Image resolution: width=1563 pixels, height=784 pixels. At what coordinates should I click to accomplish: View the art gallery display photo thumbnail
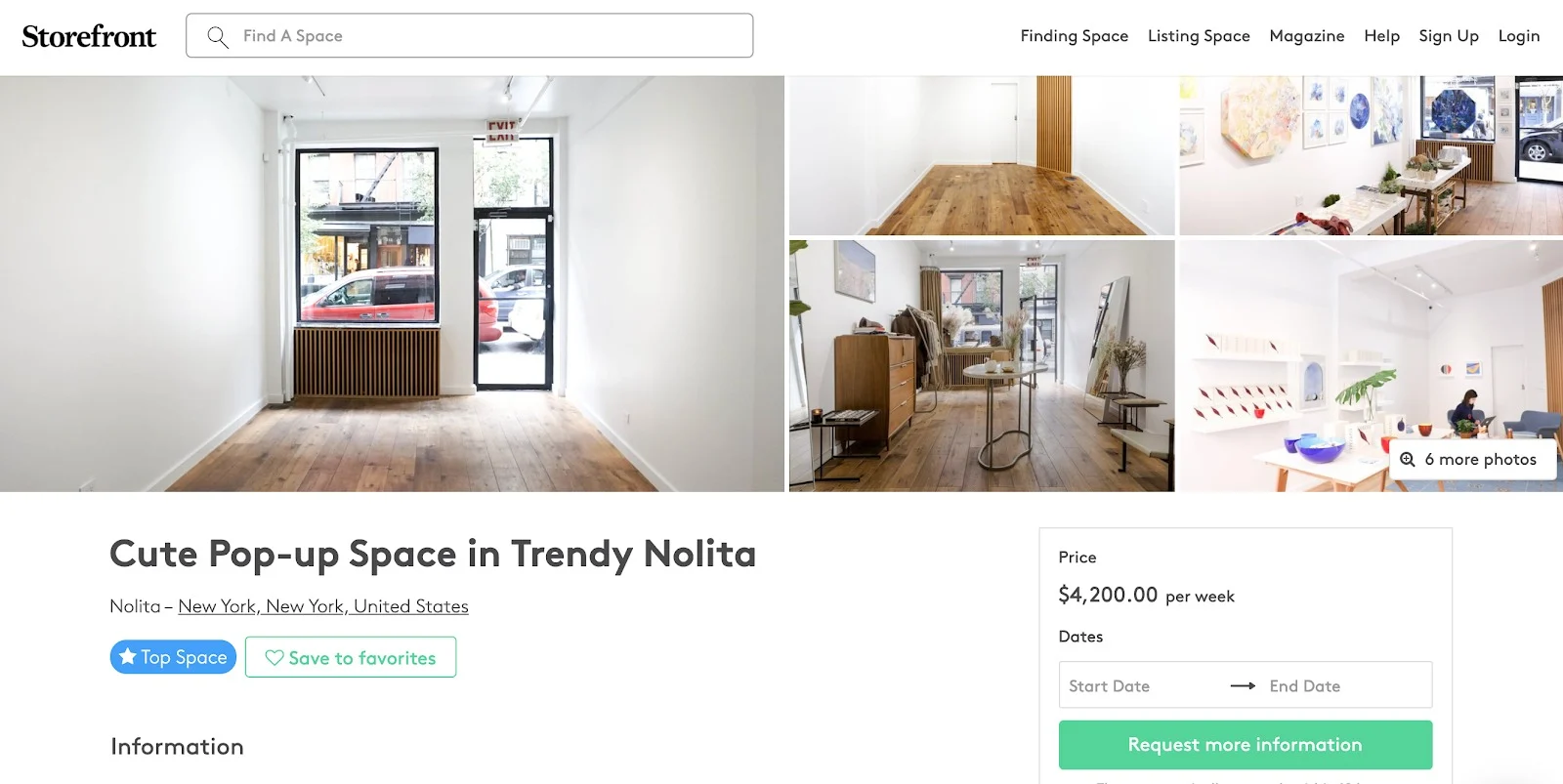pos(1371,156)
